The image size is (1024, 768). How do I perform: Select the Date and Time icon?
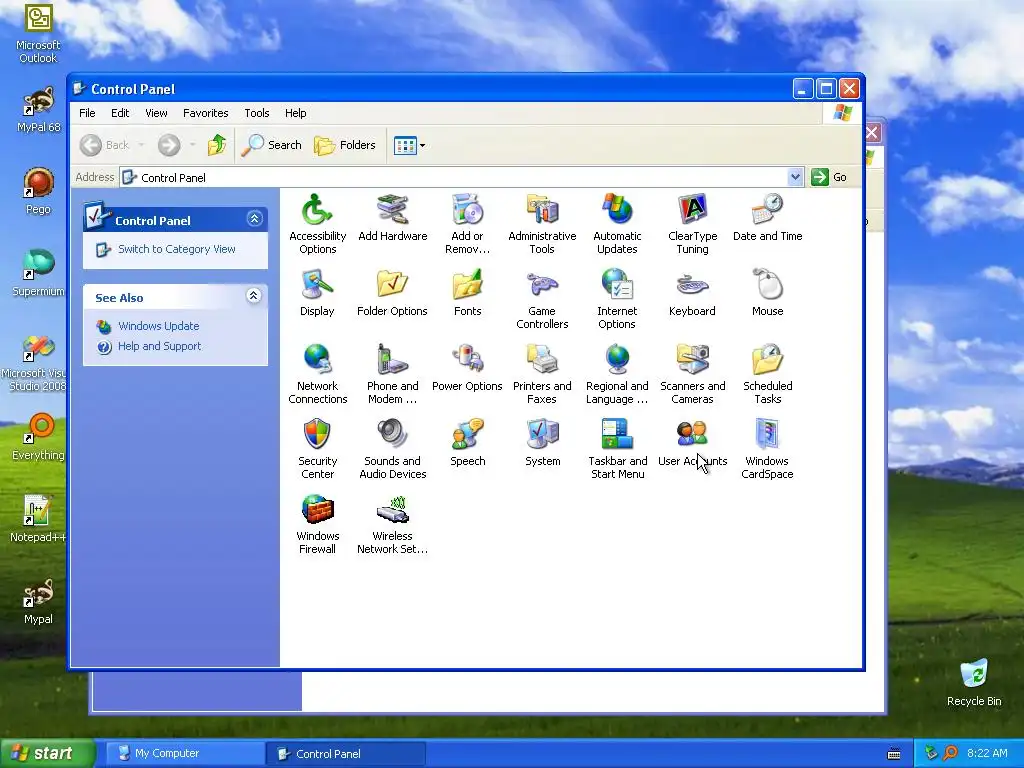coord(767,217)
